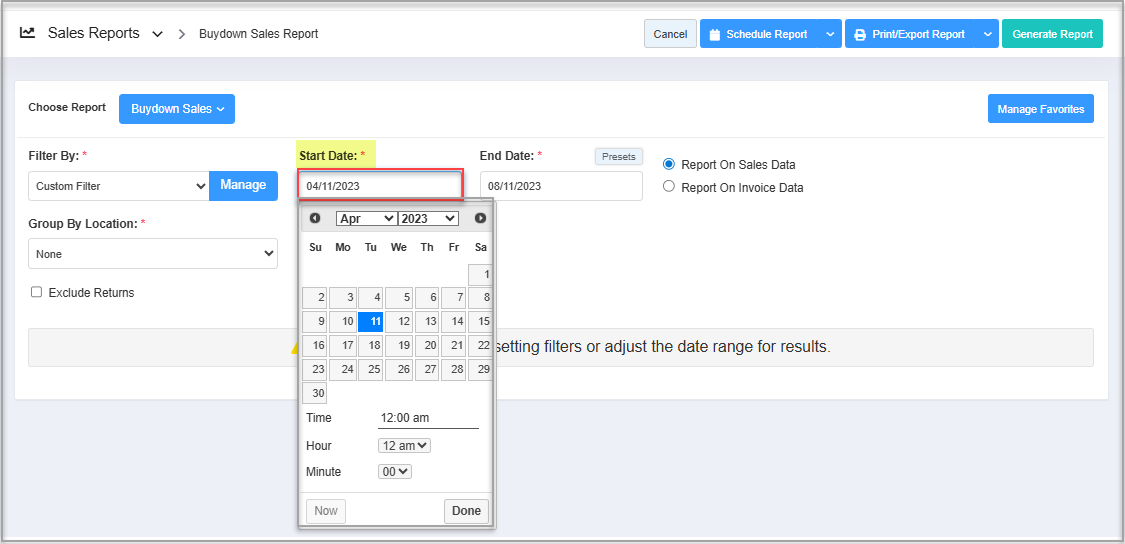This screenshot has height=544, width=1125.
Task: Expand the Sales Reports chevron menu
Action: tap(157, 34)
